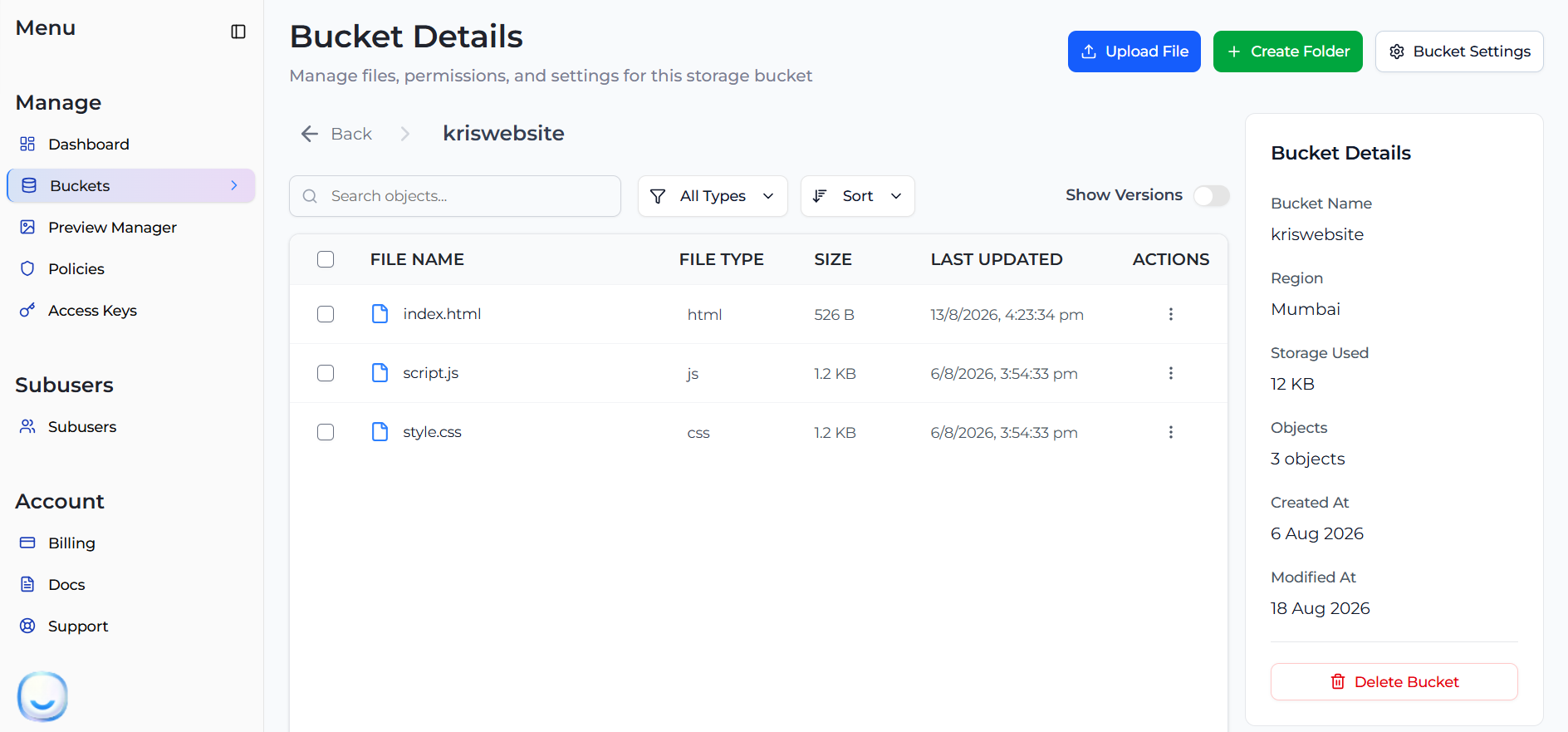The image size is (1568, 732).
Task: Click the SIZE column header
Action: click(x=833, y=259)
